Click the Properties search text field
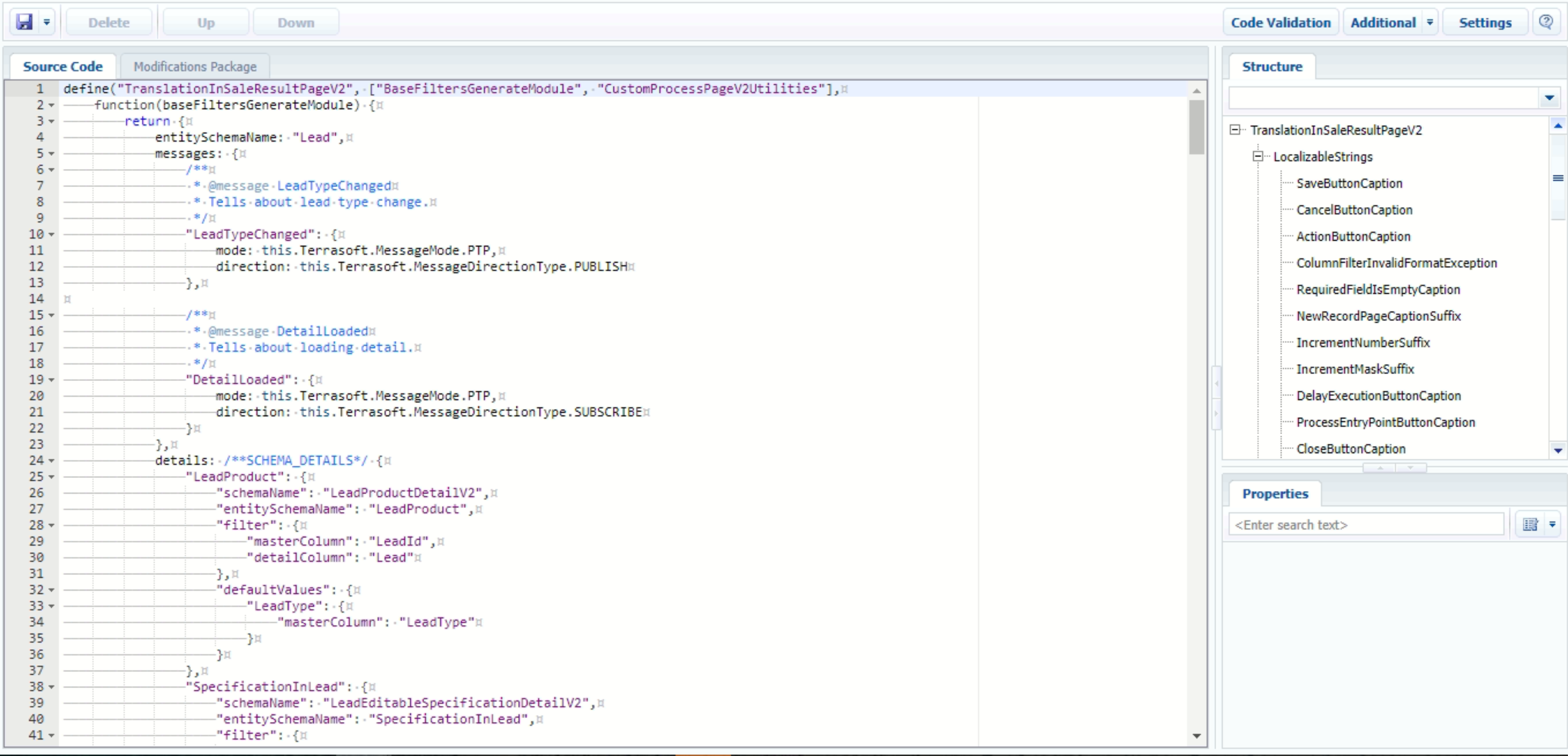 [1366, 525]
